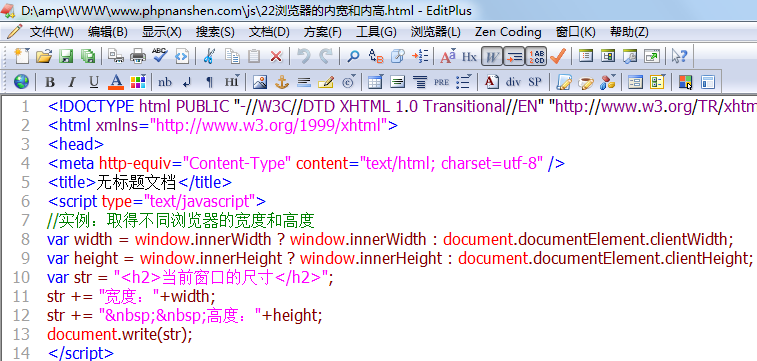
Task: Click the Hx hex viewer icon
Action: click(469, 56)
